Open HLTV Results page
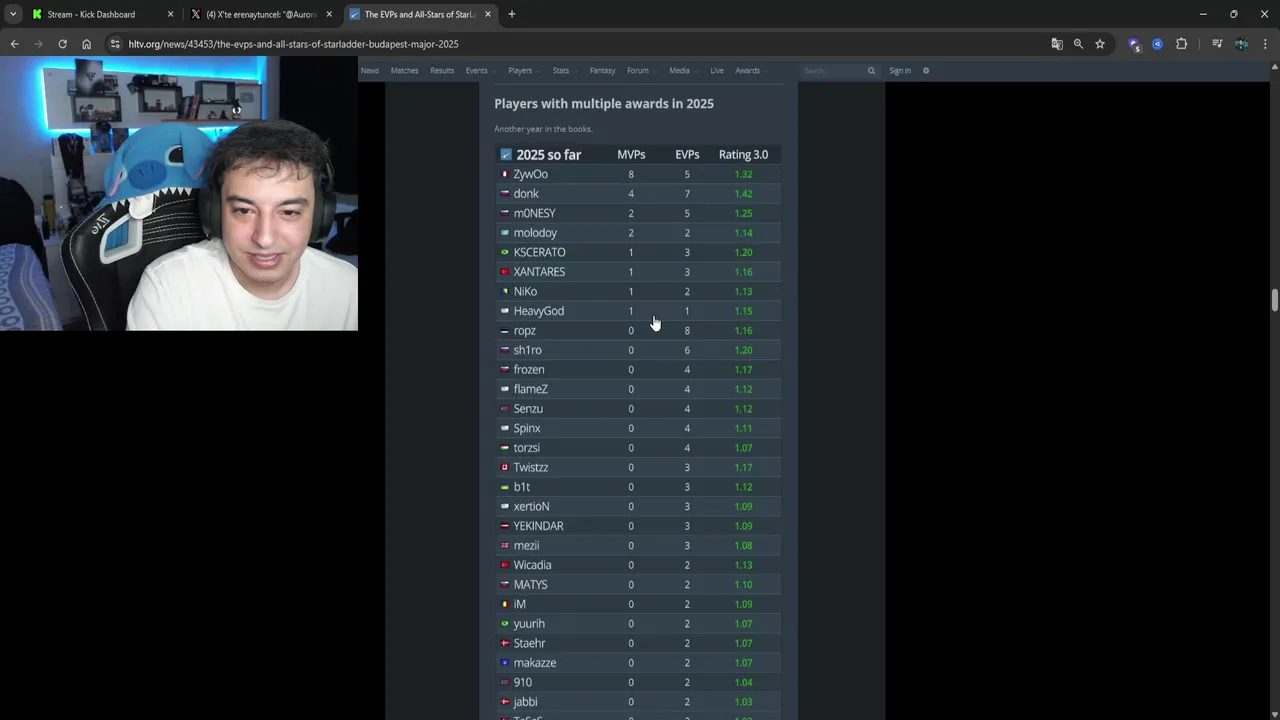 coord(442,71)
